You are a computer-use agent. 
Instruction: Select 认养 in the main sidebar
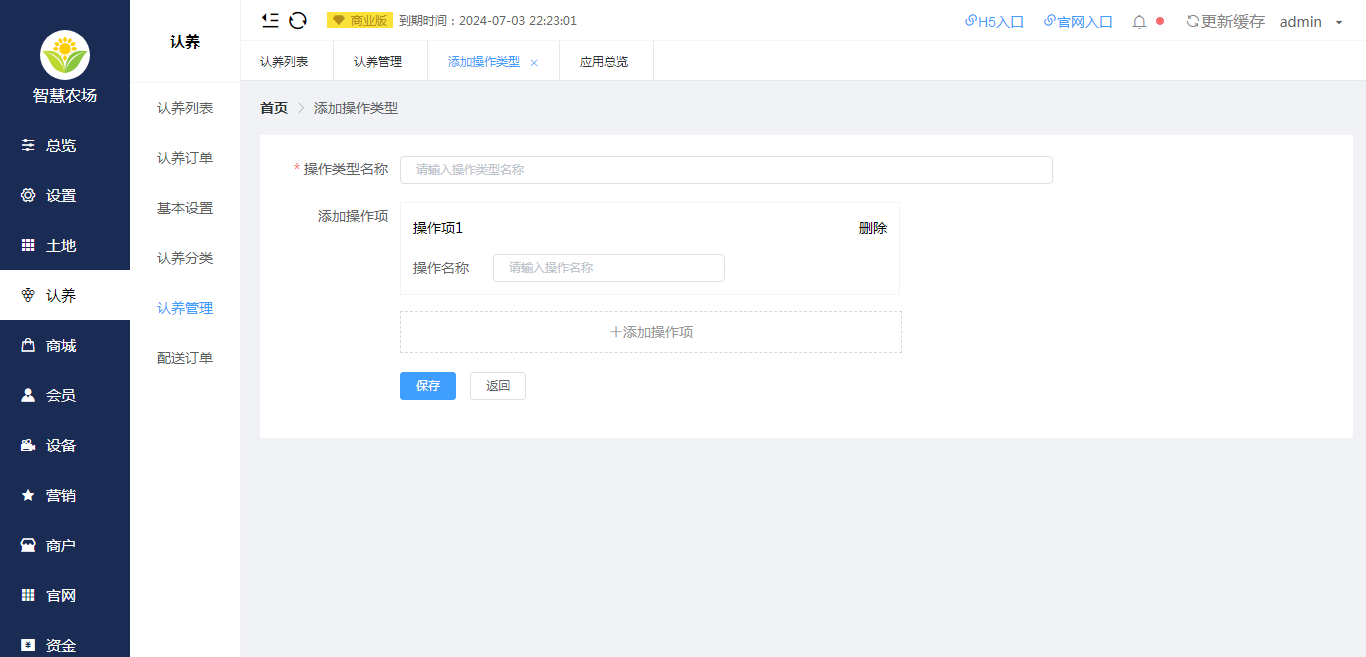(65, 295)
